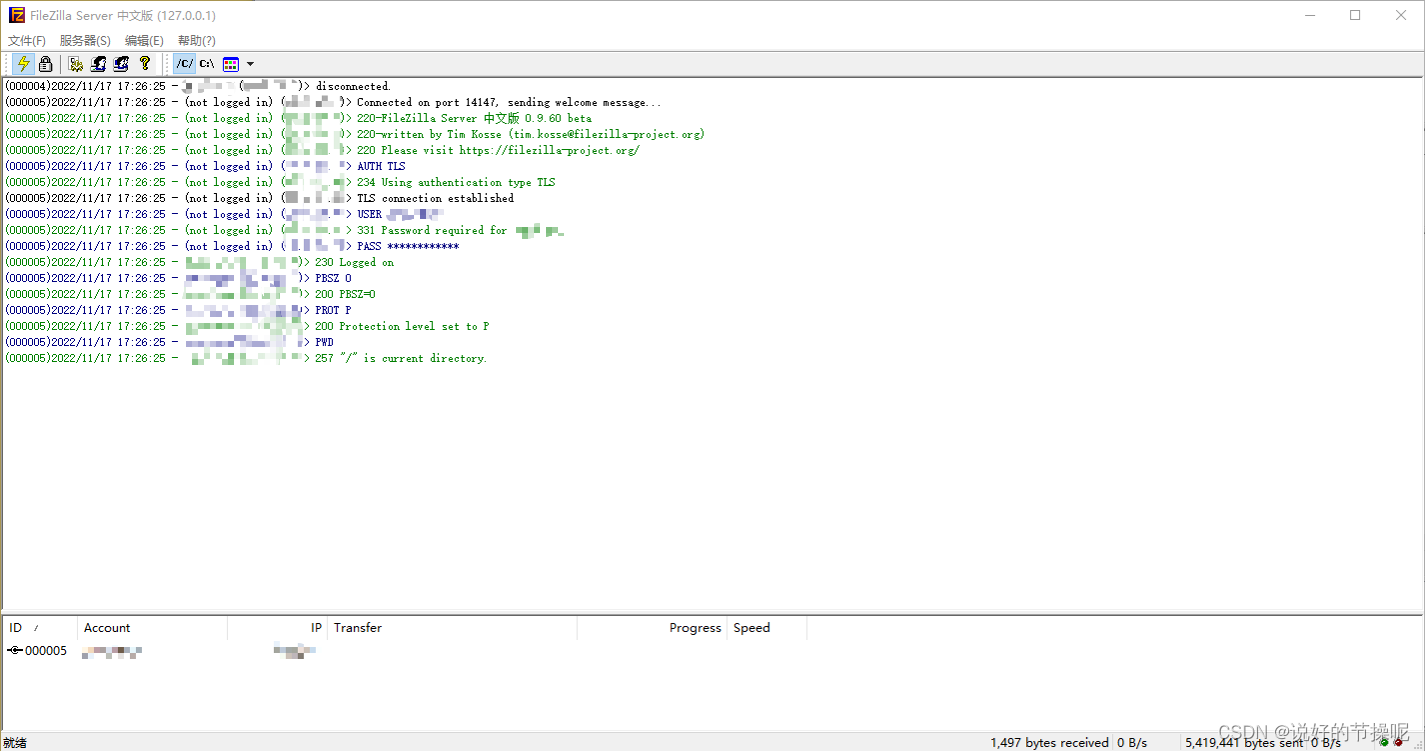Click '220-FileZilla Server 中文版 0.9.60 beta' line
This screenshot has width=1425, height=751.
click(298, 118)
